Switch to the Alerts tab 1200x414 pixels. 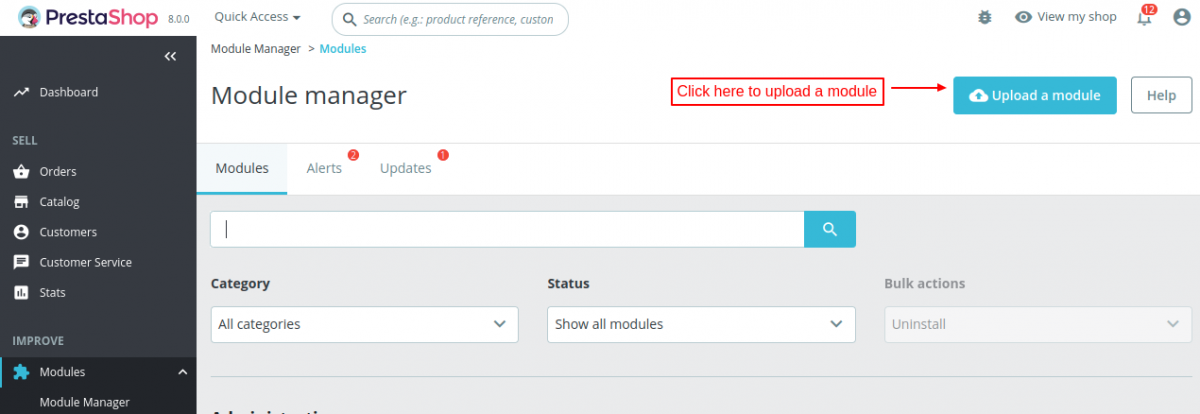coord(324,168)
